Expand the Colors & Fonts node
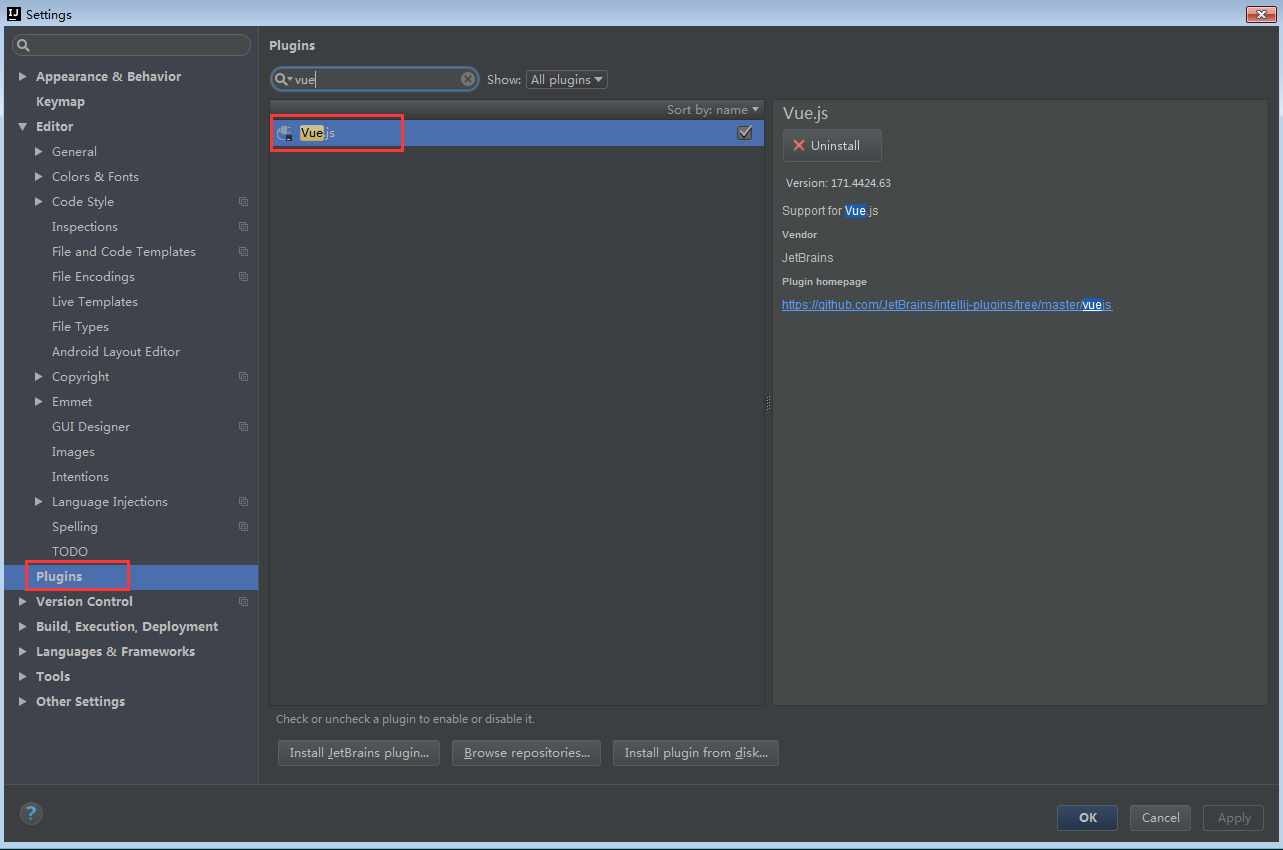This screenshot has height=850, width=1283. click(x=39, y=177)
